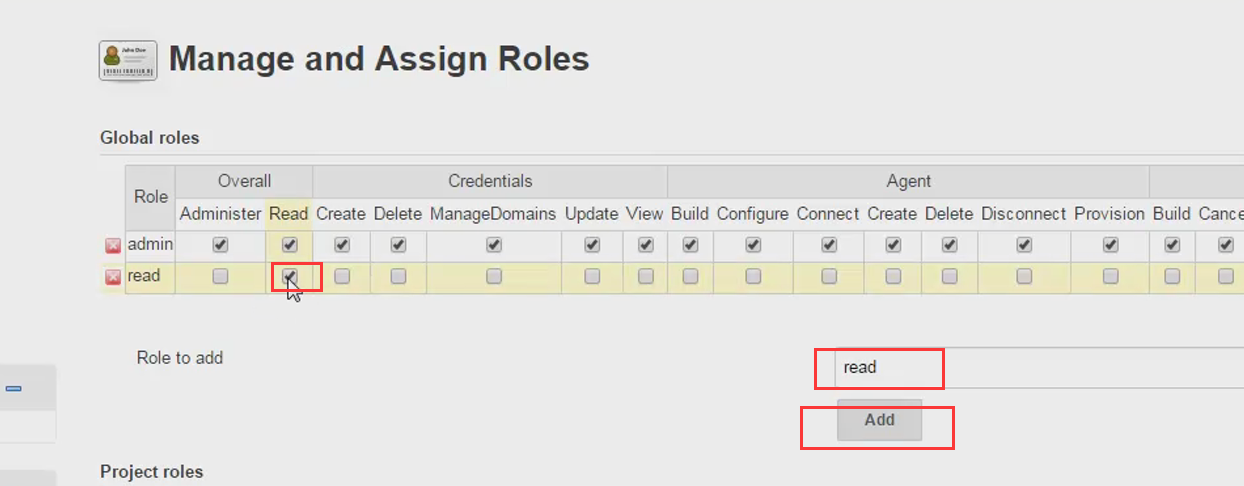The width and height of the screenshot is (1244, 486).
Task: Uncheck Overall Read for the read role
Action: click(289, 276)
